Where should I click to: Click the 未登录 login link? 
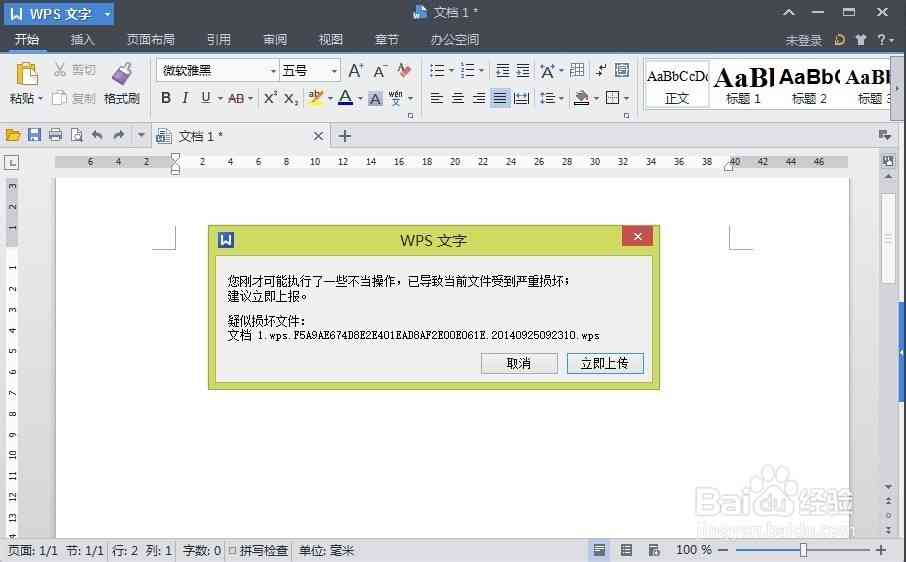coord(803,40)
